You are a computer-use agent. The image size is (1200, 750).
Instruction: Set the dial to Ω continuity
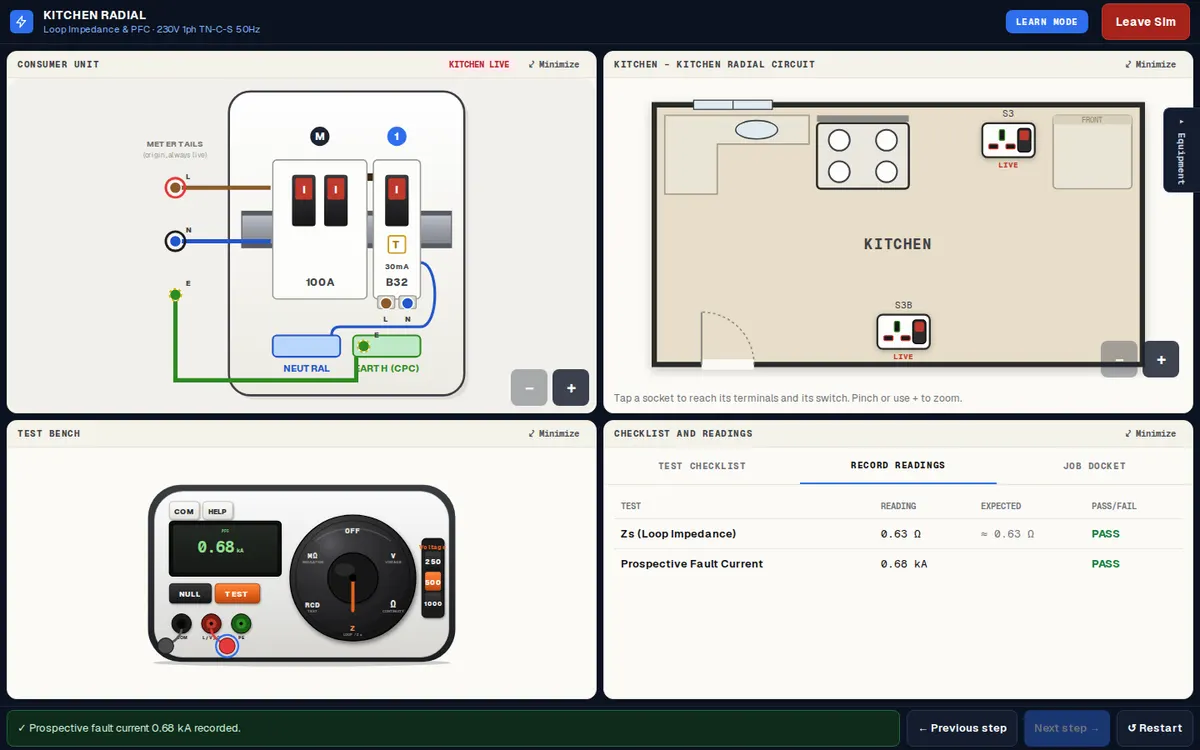click(x=392, y=607)
